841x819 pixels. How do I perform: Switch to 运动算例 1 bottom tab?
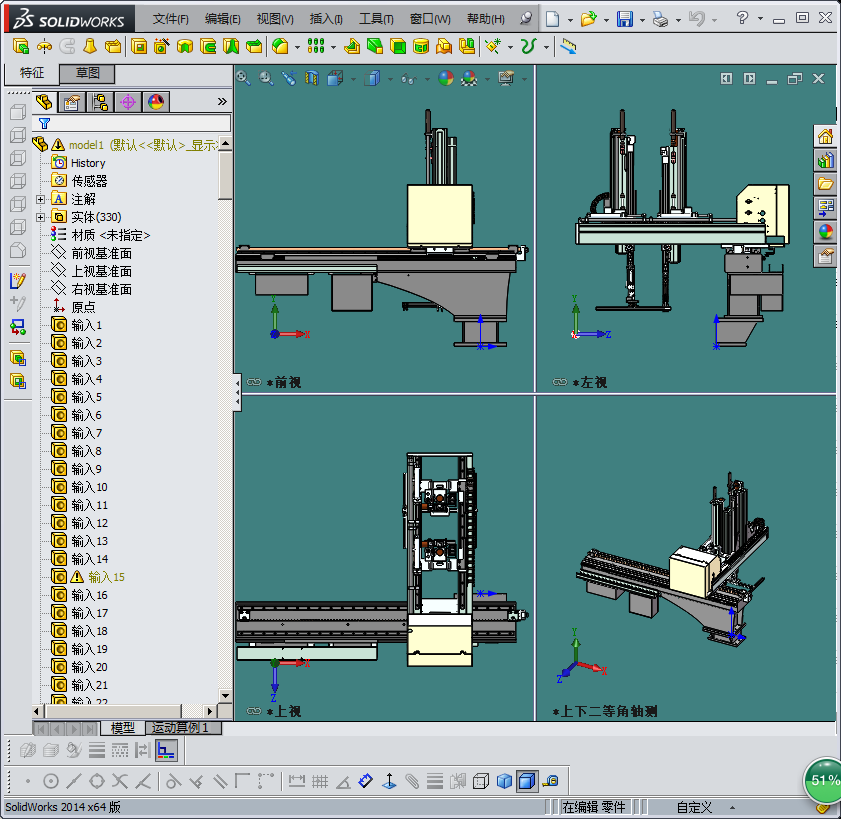point(180,728)
